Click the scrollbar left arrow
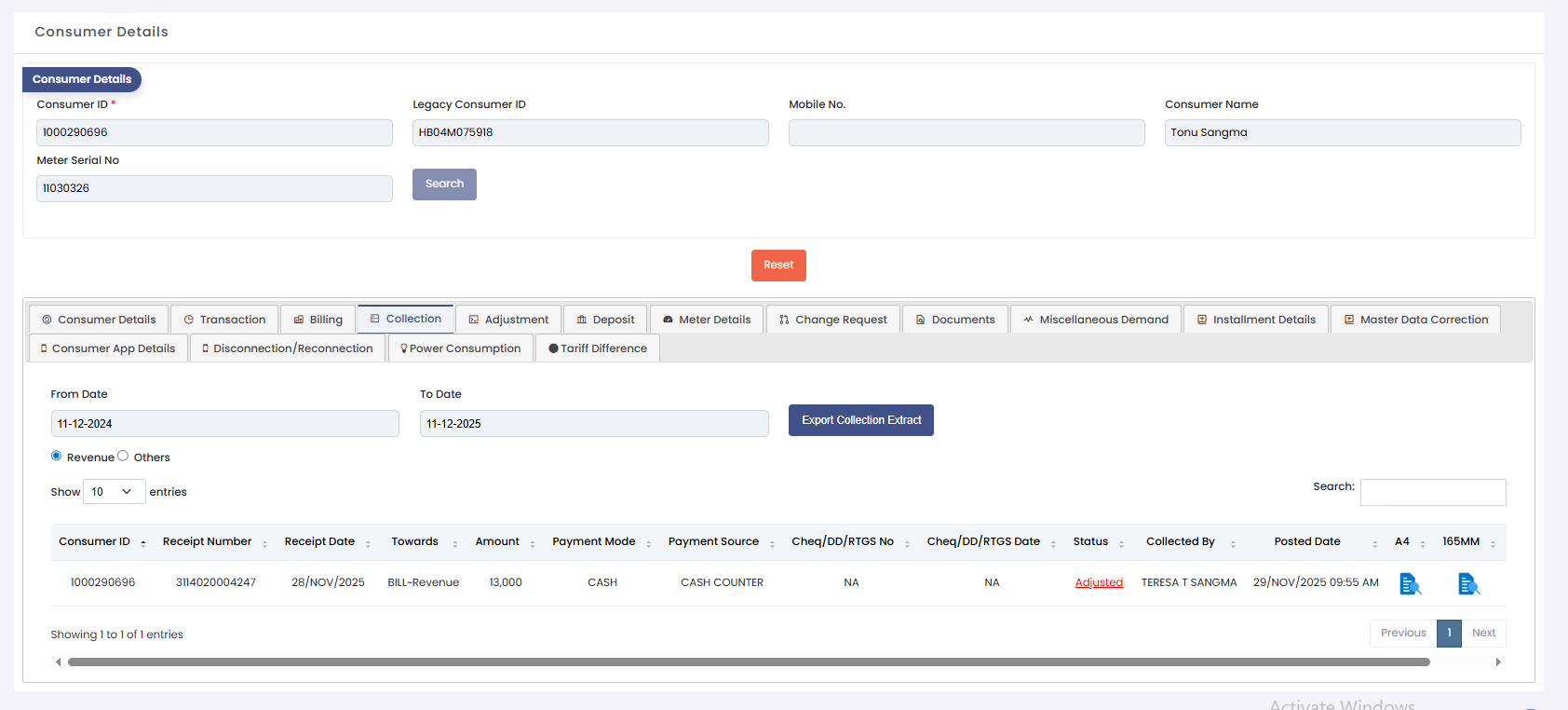The image size is (1568, 710). pyautogui.click(x=58, y=662)
